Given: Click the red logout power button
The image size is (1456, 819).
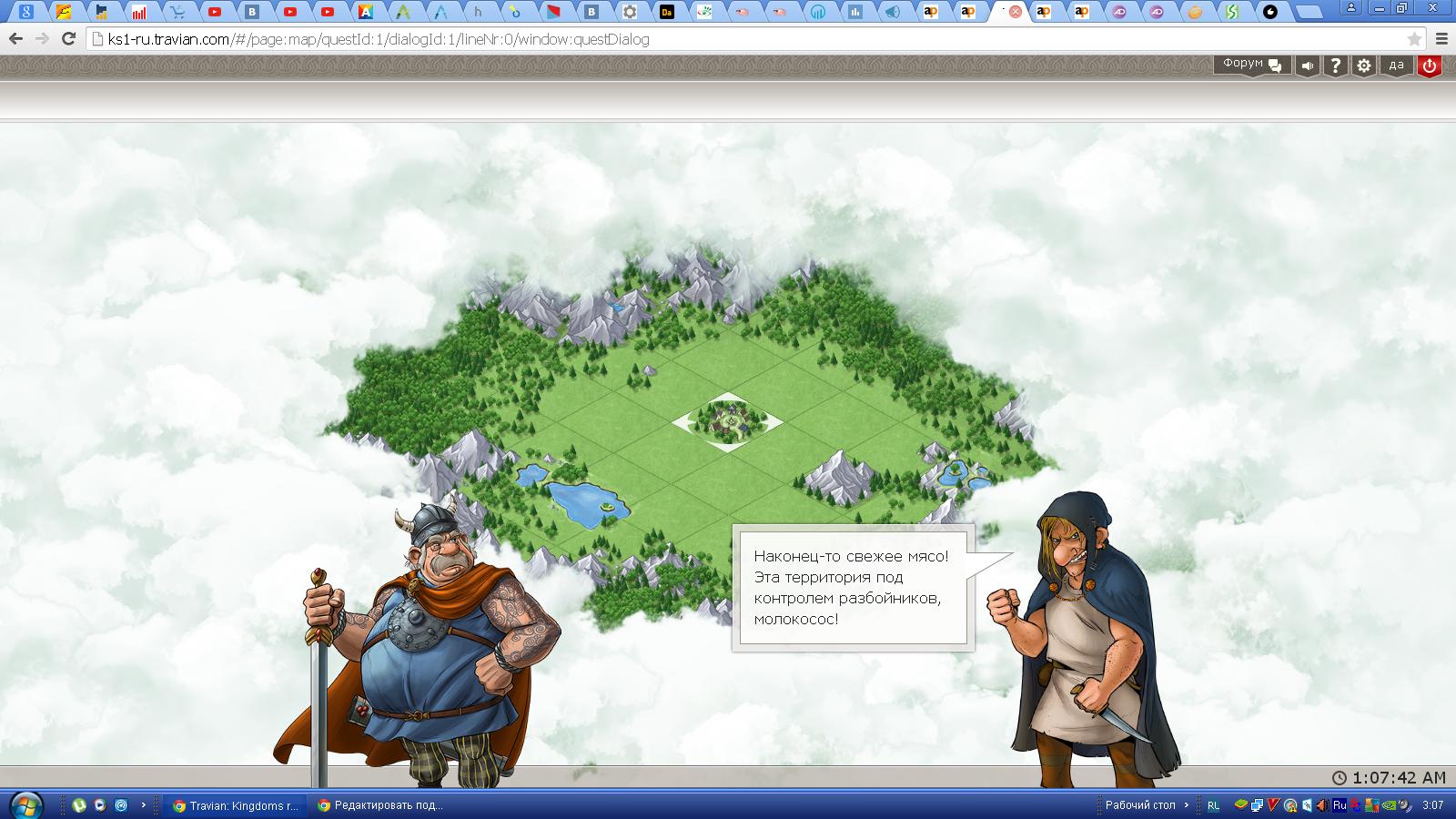Looking at the screenshot, I should [x=1430, y=66].
